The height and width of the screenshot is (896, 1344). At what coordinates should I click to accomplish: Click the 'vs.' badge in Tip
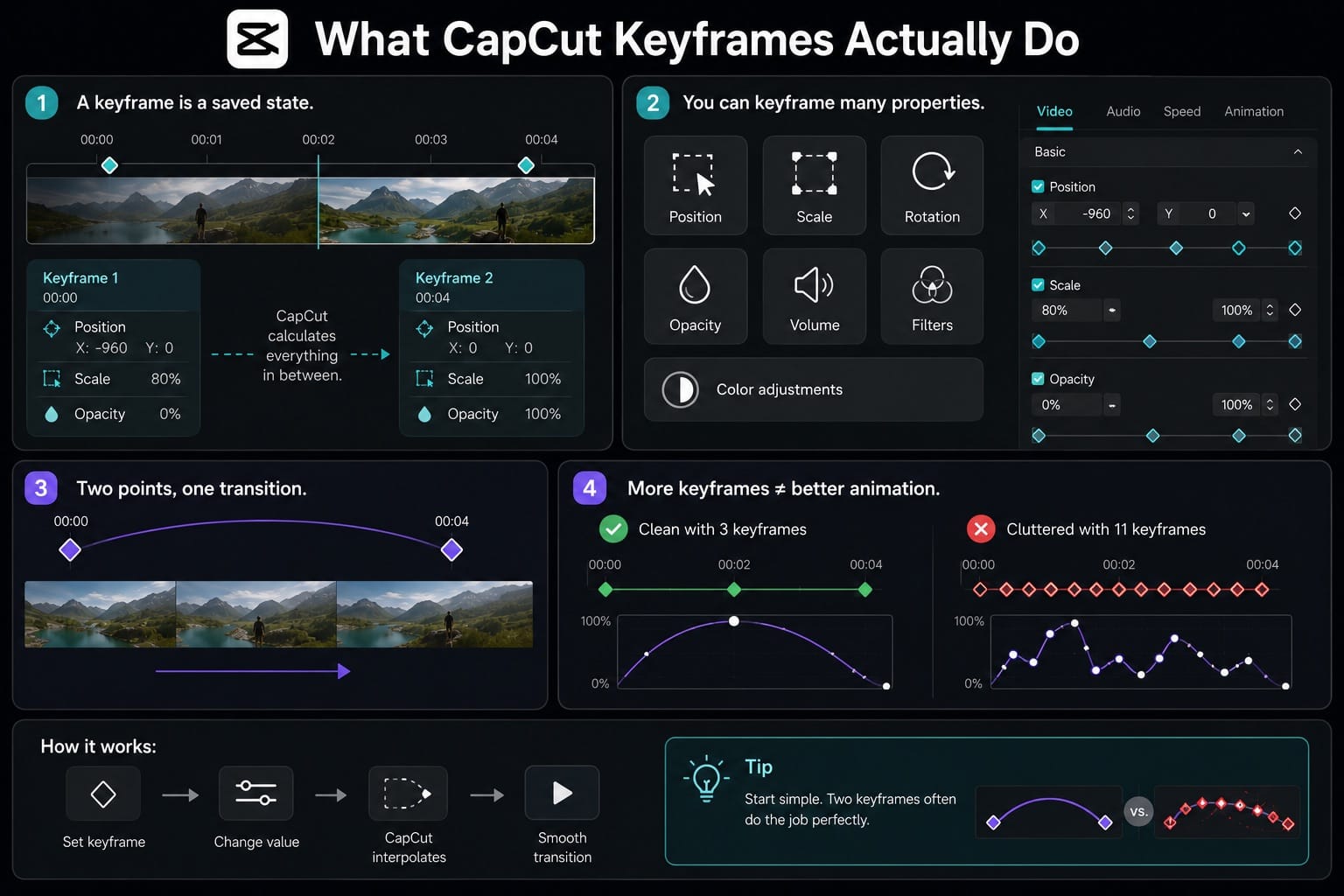point(1138,812)
